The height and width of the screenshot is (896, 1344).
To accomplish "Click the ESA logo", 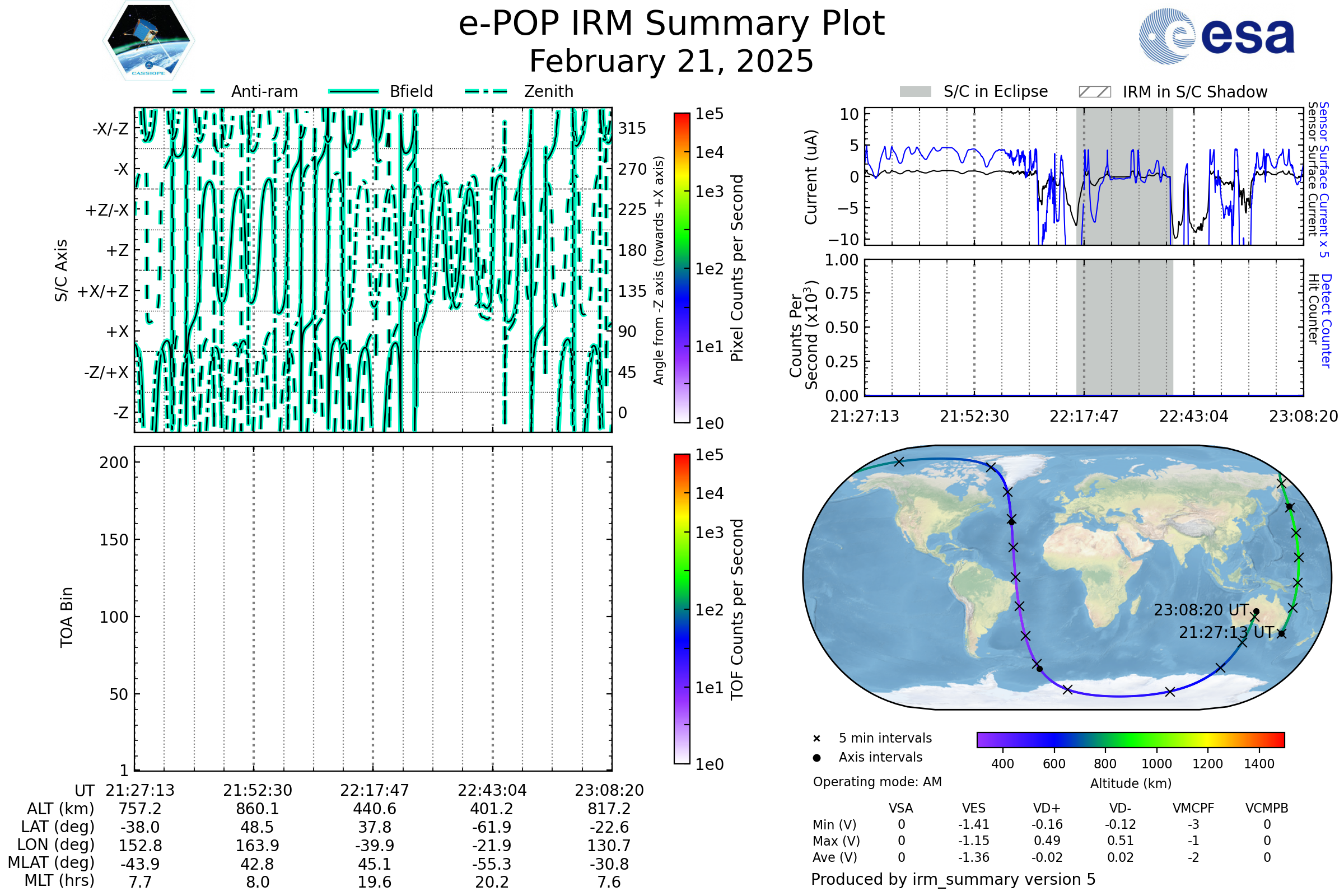I will (x=1216, y=36).
